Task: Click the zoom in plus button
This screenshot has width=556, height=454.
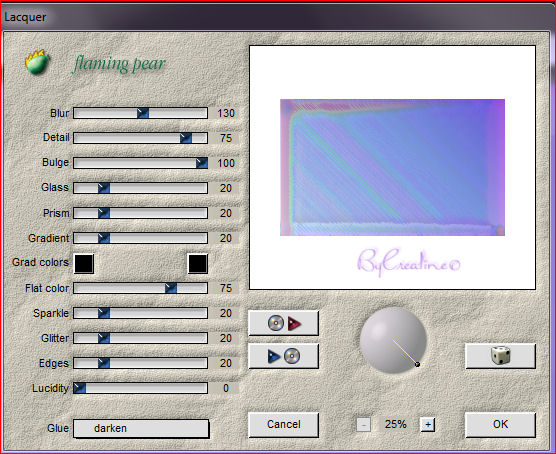Action: pos(428,424)
